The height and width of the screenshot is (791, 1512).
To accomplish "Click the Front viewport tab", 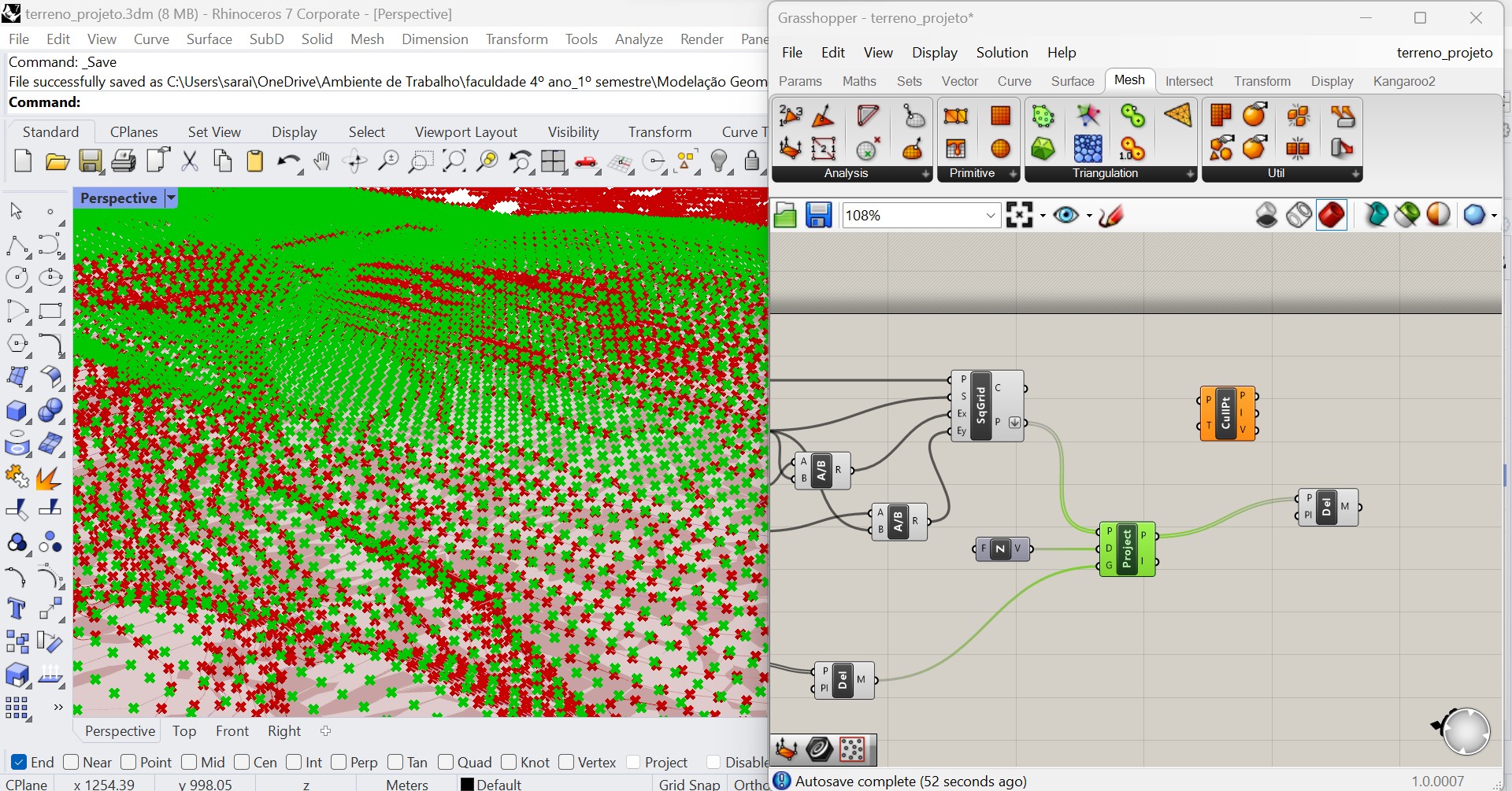I will pos(232,731).
